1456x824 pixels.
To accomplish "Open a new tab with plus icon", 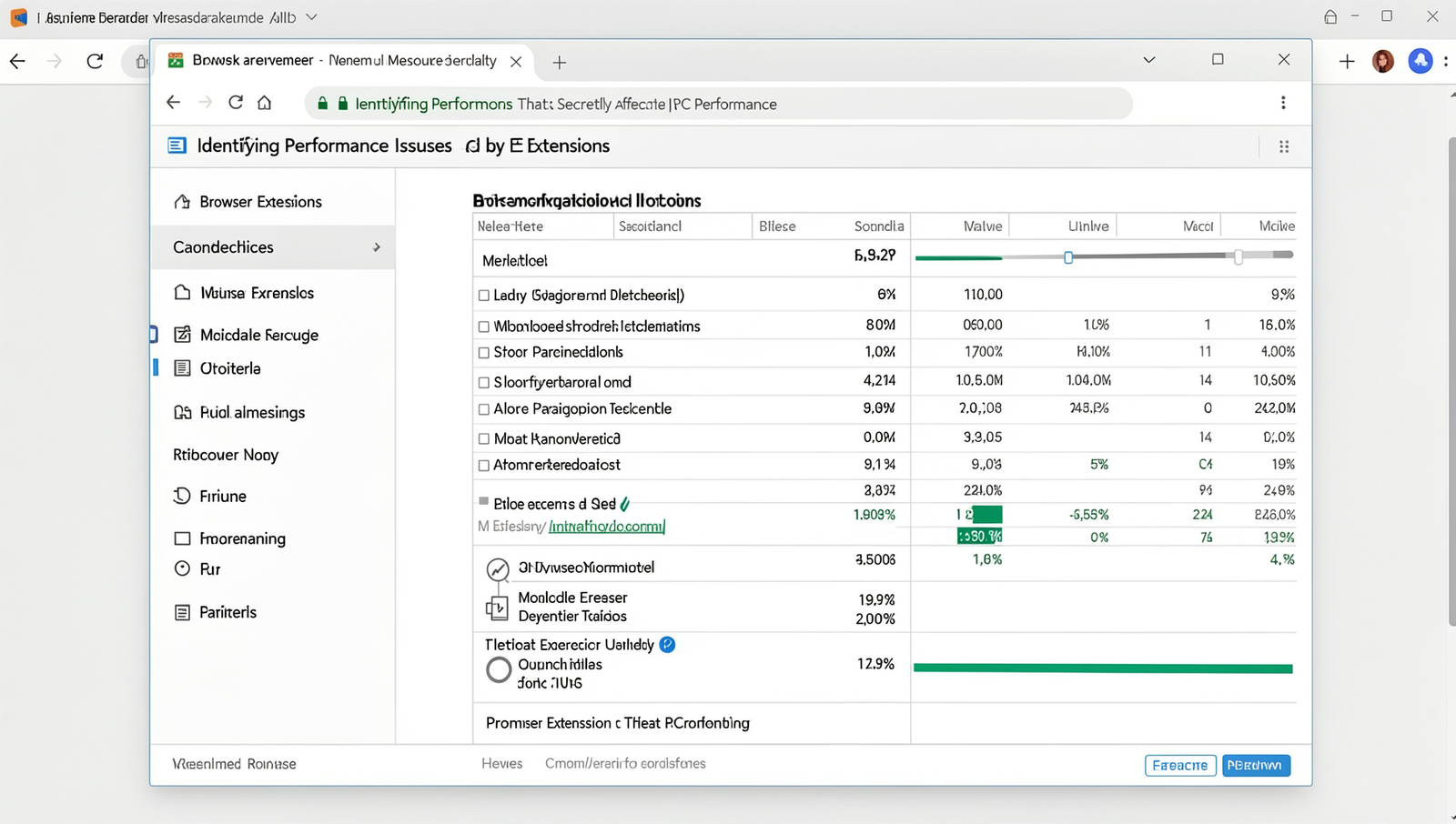I will [560, 62].
